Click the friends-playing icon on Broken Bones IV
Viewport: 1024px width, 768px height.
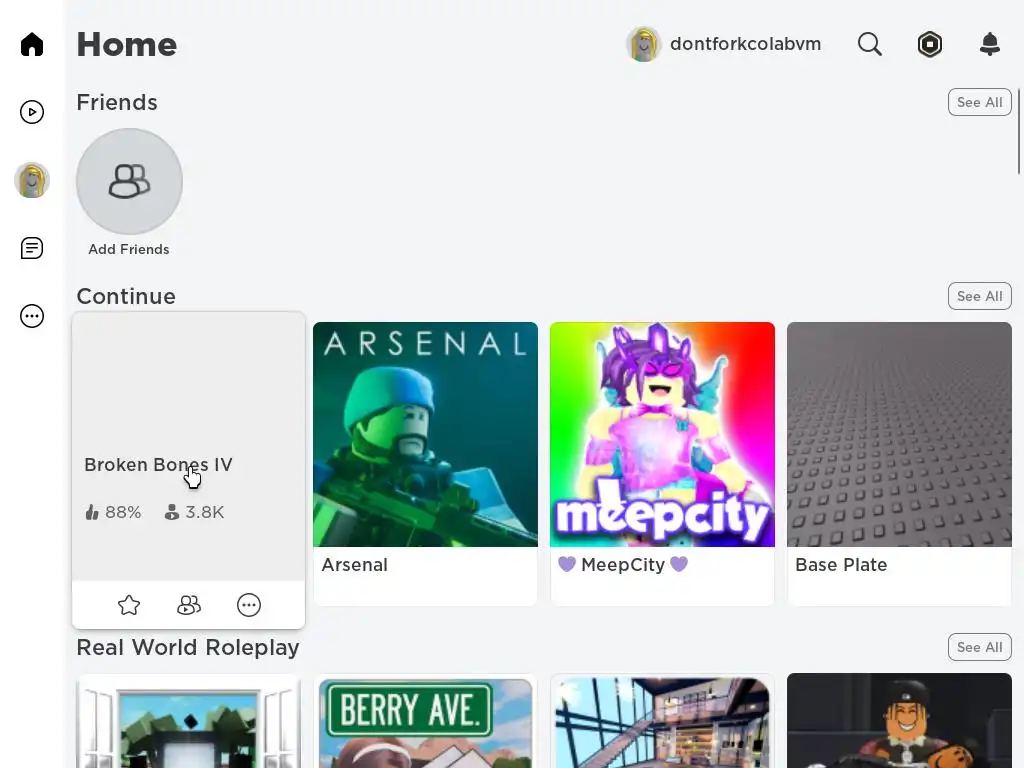pyautogui.click(x=189, y=605)
